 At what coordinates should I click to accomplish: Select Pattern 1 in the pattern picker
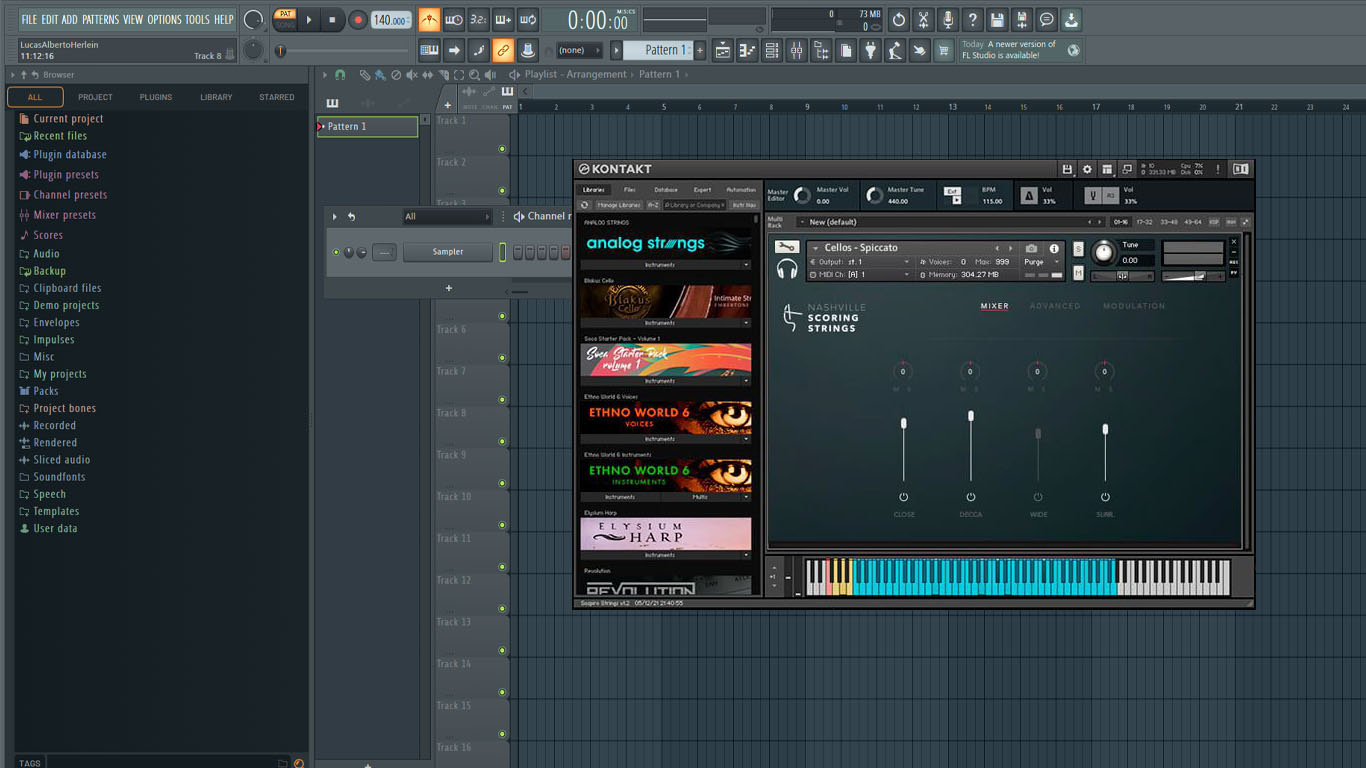pos(367,127)
